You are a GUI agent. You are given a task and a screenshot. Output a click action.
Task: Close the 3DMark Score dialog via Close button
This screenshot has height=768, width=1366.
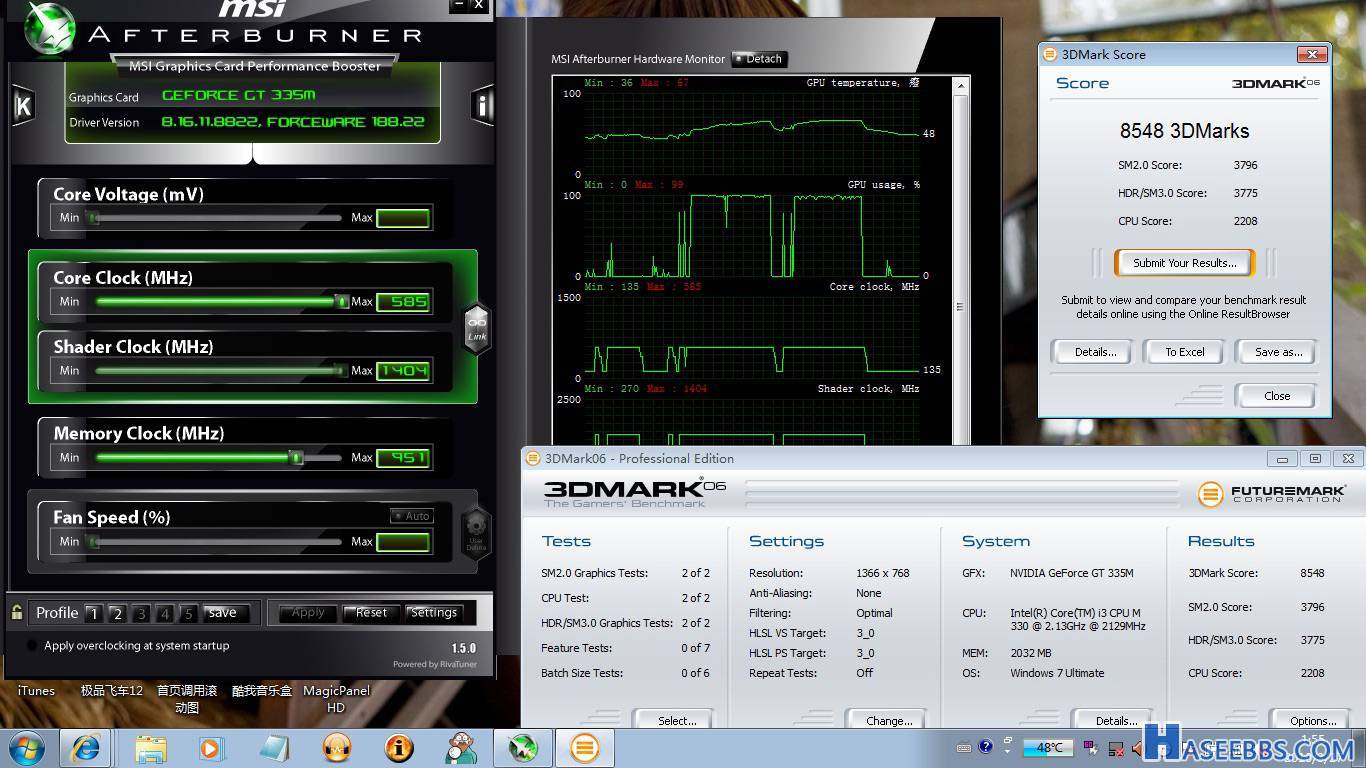coord(1277,396)
